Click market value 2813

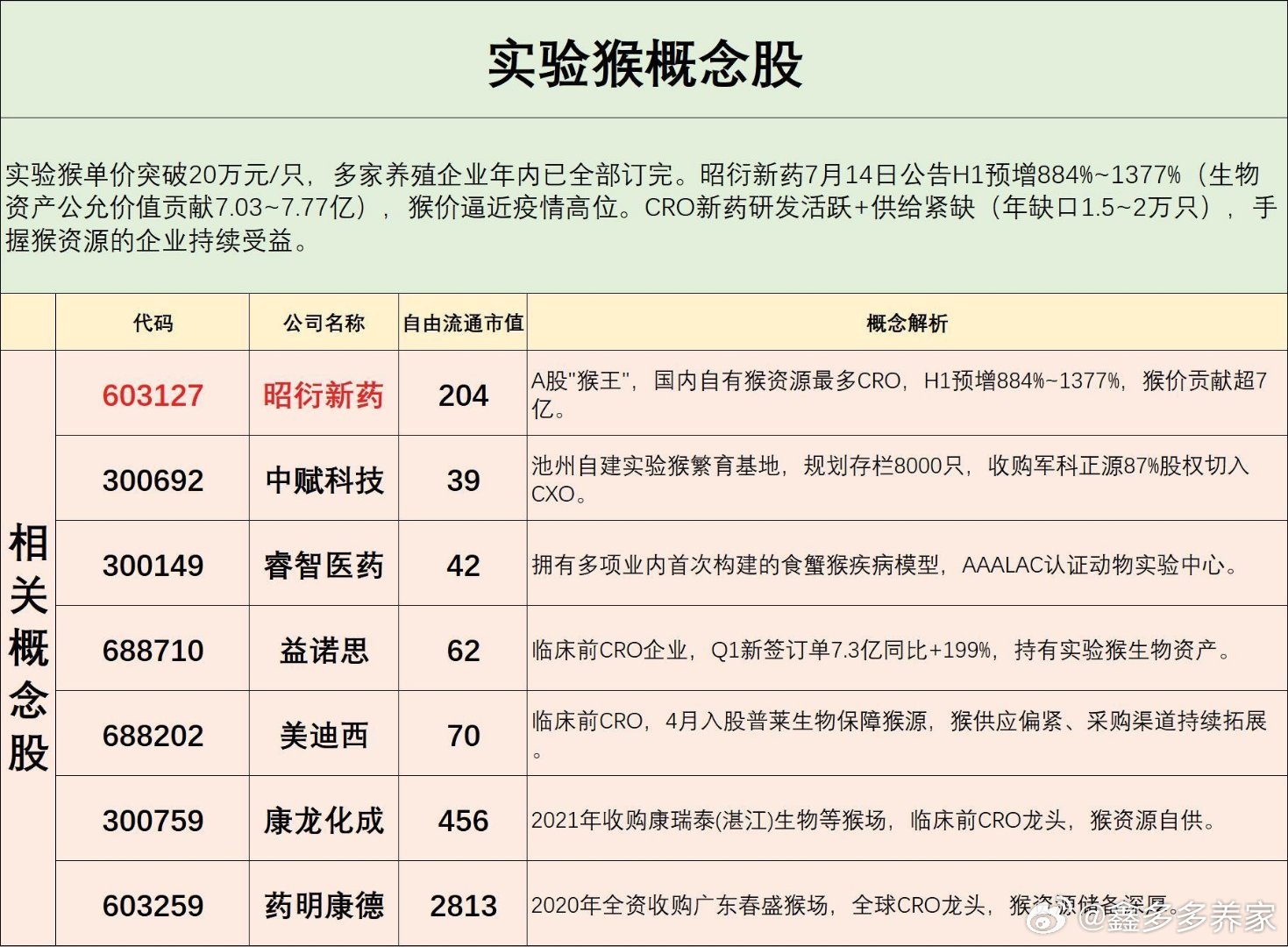coord(463,906)
